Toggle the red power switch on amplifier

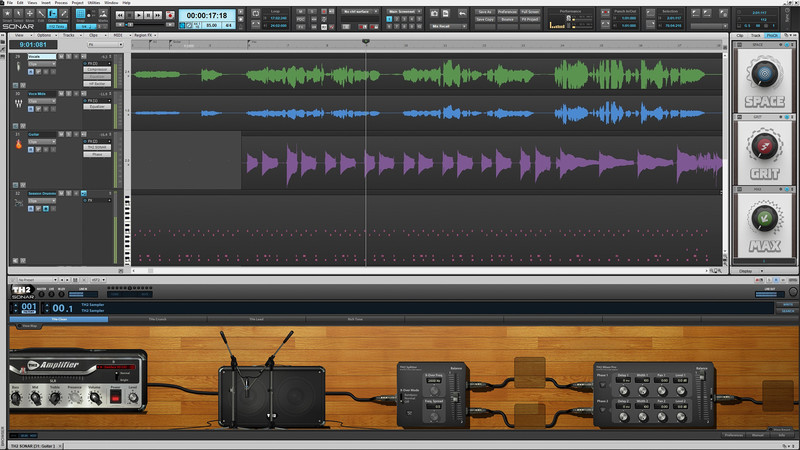tap(116, 399)
